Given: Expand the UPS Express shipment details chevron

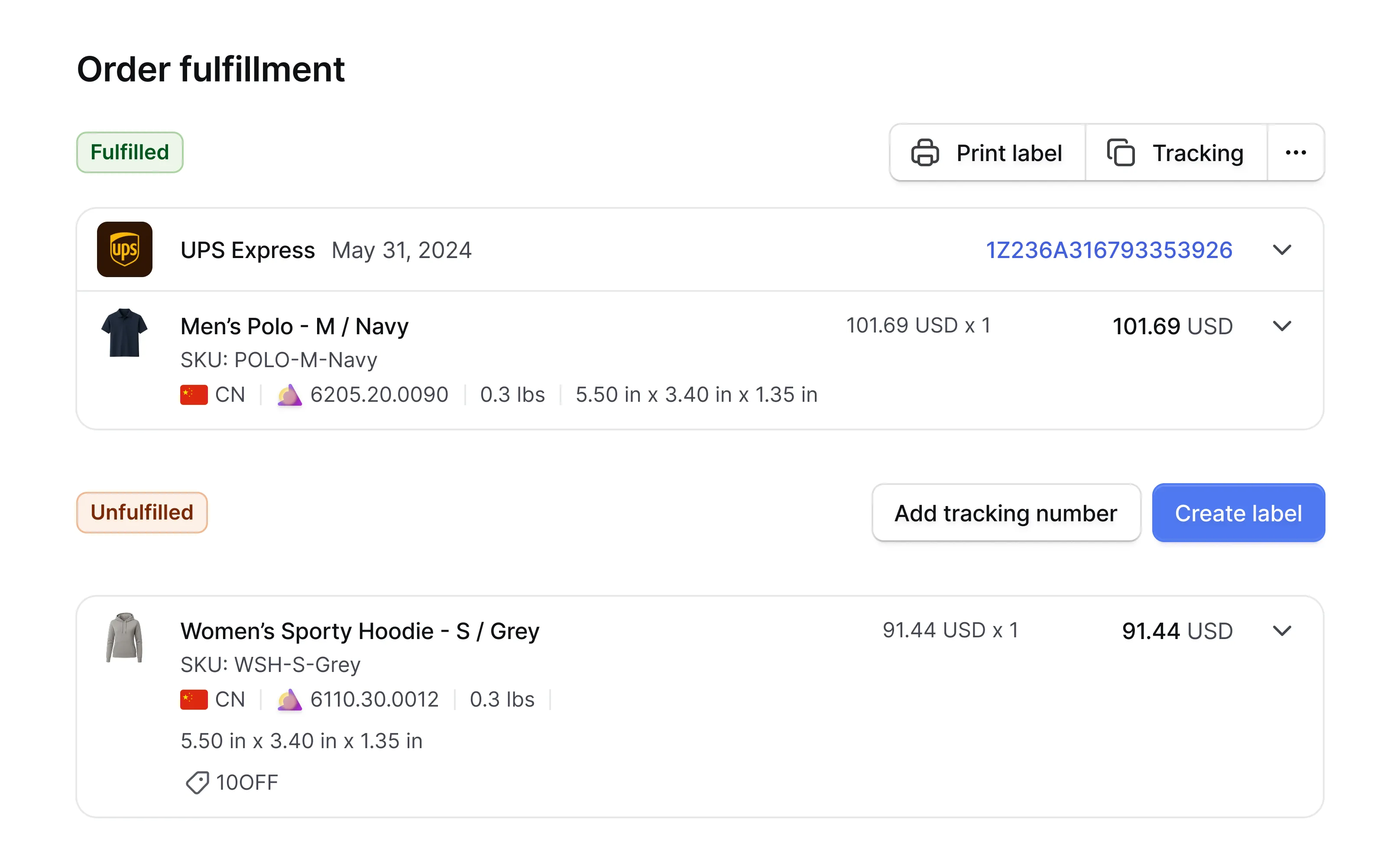Looking at the screenshot, I should tap(1282, 250).
